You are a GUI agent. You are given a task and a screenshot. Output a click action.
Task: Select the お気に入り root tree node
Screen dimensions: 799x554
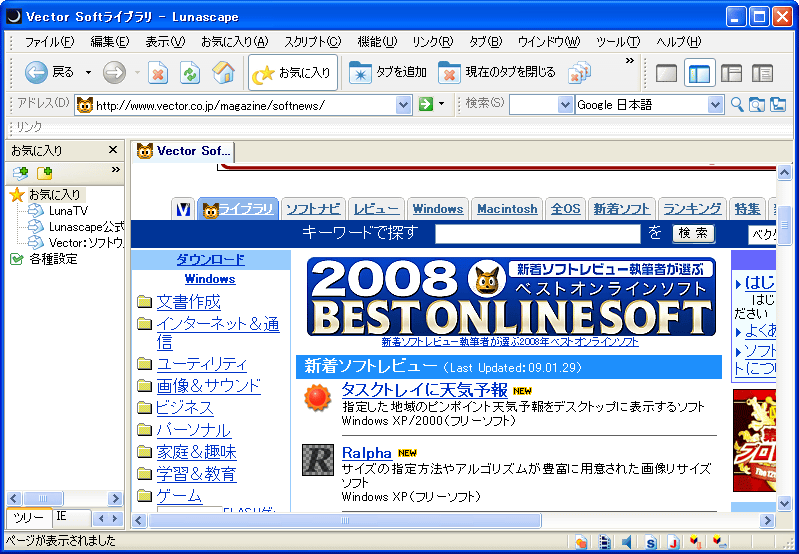pyautogui.click(x=55, y=194)
